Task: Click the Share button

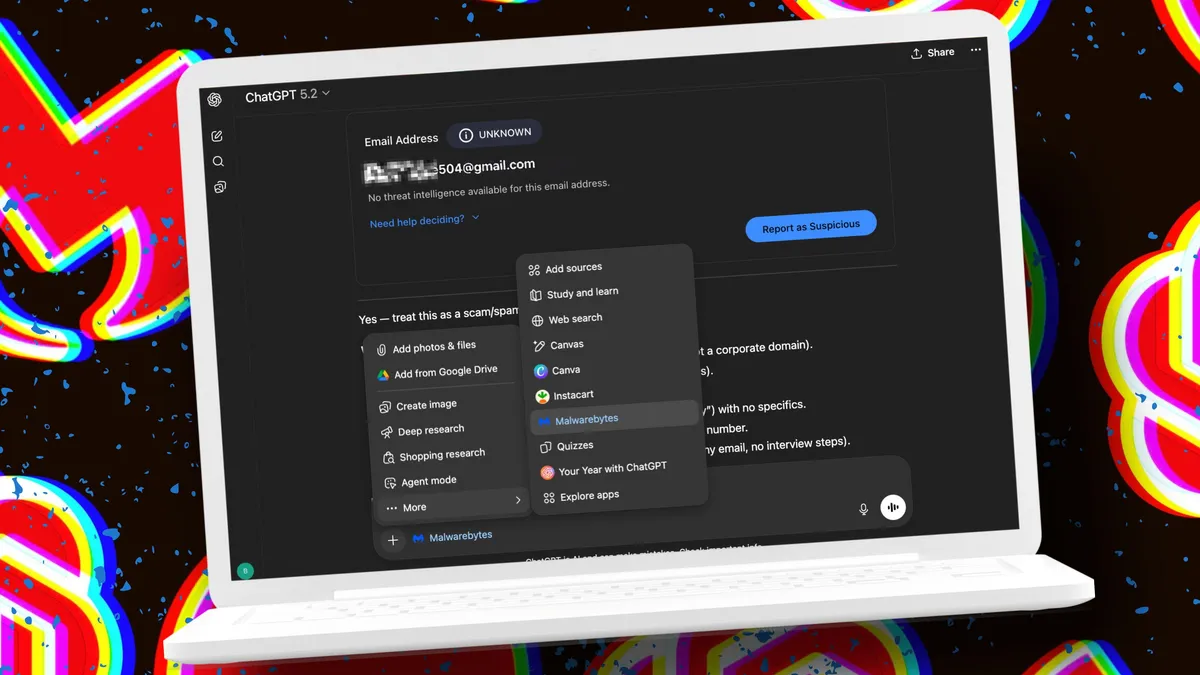Action: pyautogui.click(x=932, y=53)
